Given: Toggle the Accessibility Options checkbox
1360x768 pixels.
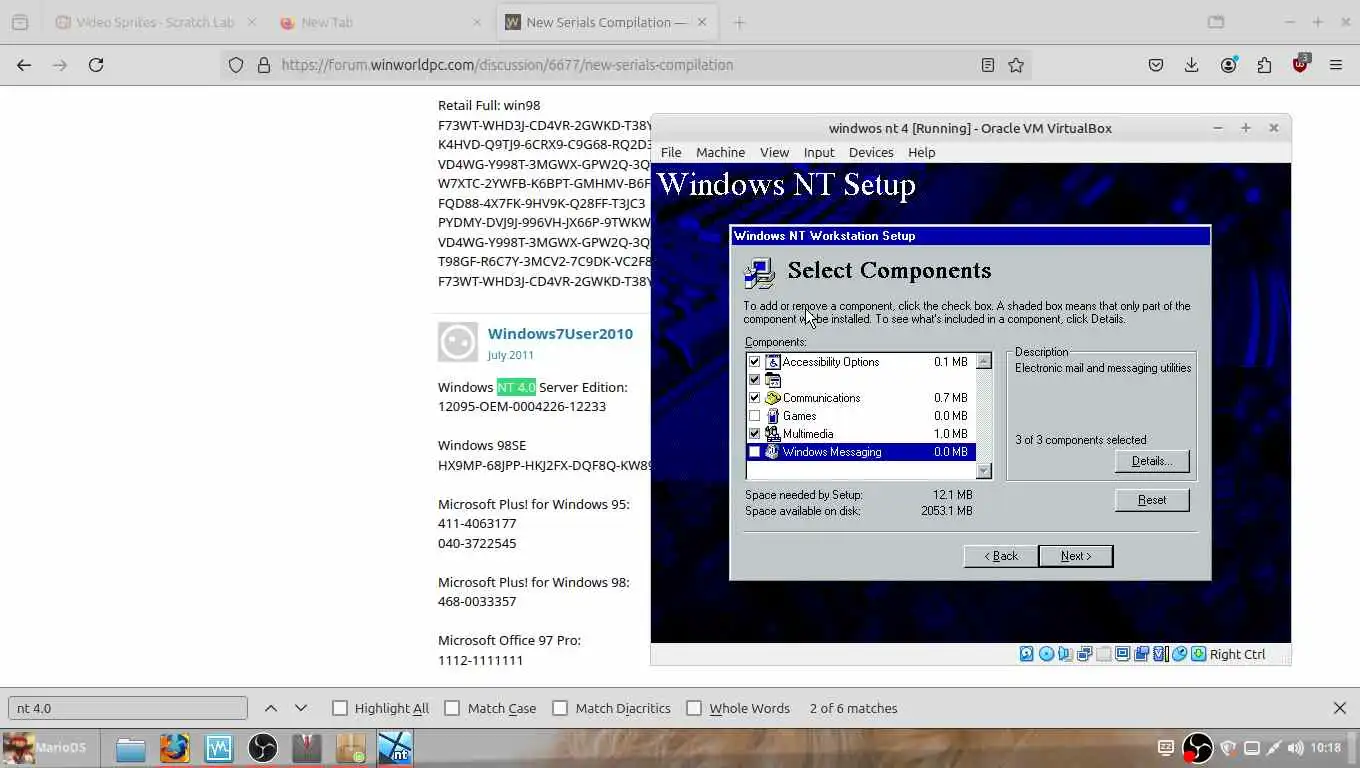Looking at the screenshot, I should (x=755, y=362).
